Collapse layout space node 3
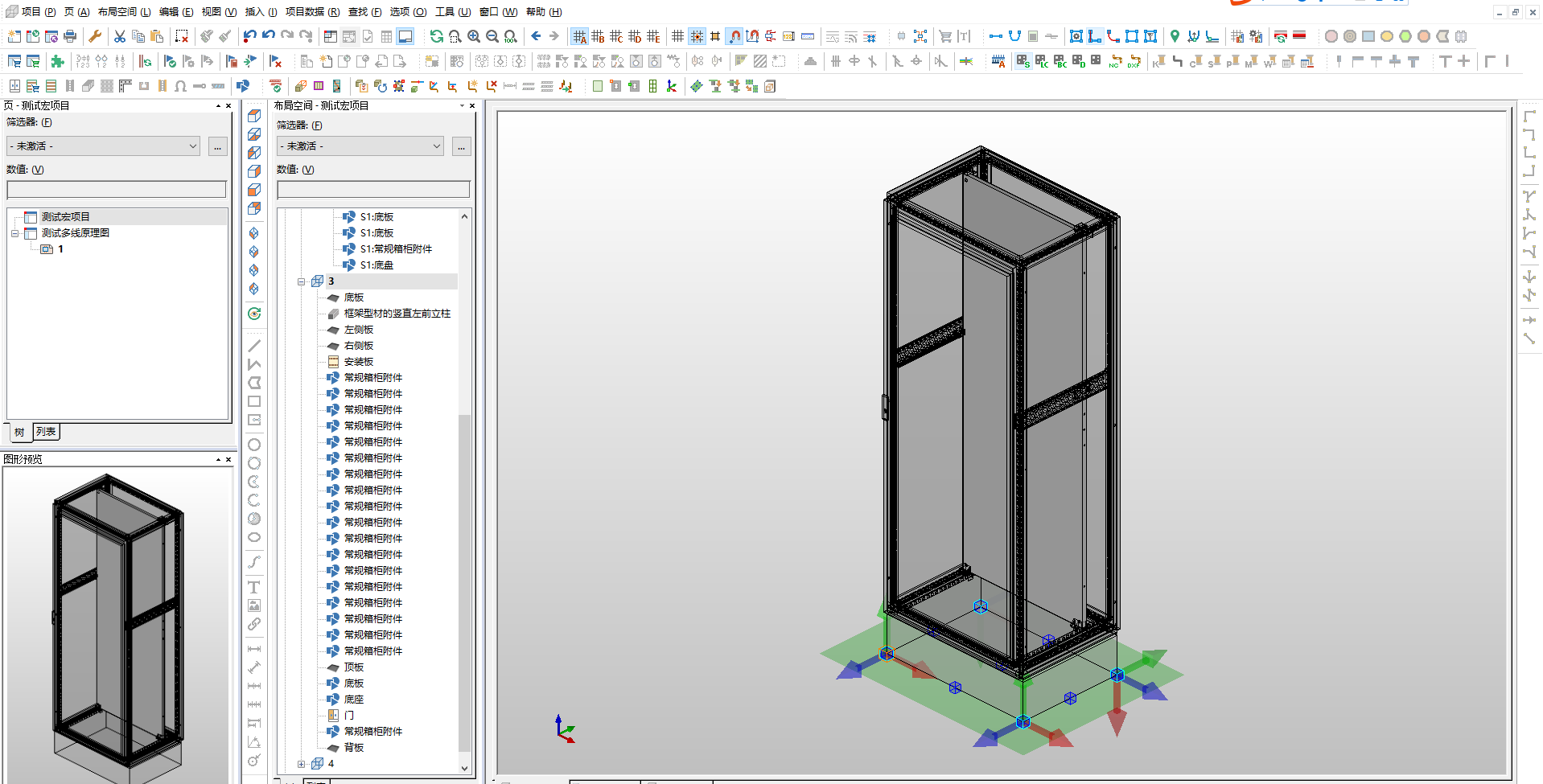Image resolution: width=1543 pixels, height=784 pixels. coord(302,281)
